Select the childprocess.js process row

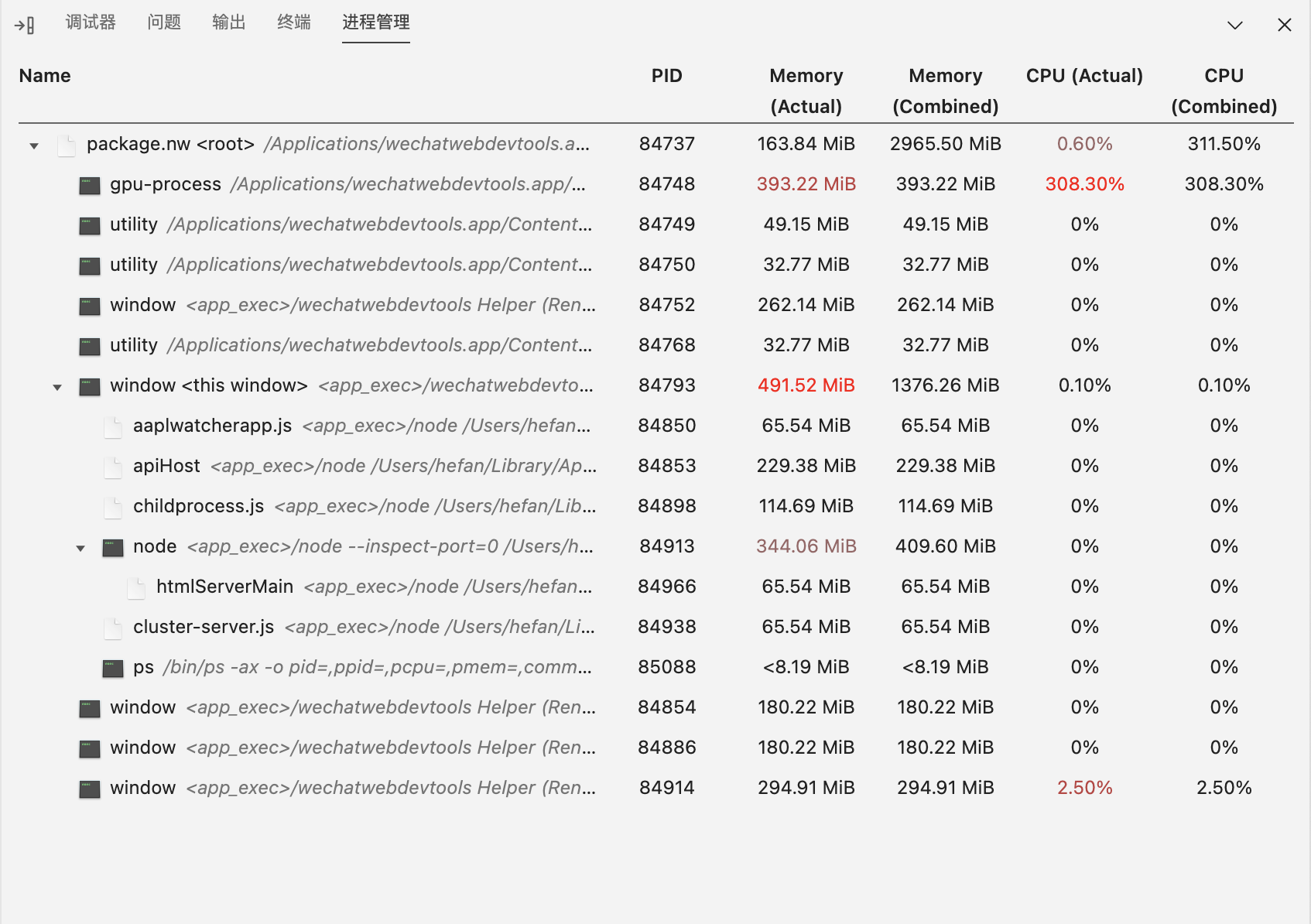pos(655,506)
